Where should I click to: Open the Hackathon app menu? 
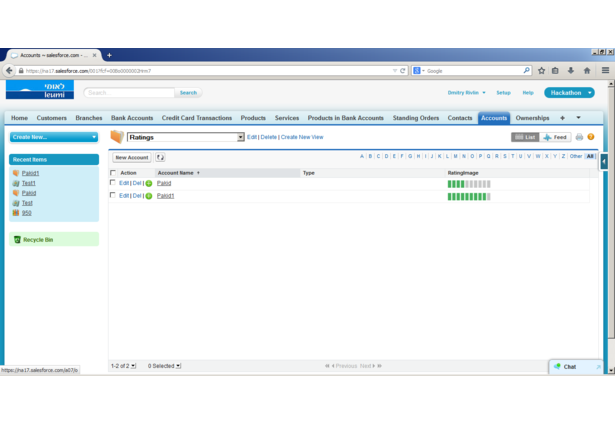(569, 93)
